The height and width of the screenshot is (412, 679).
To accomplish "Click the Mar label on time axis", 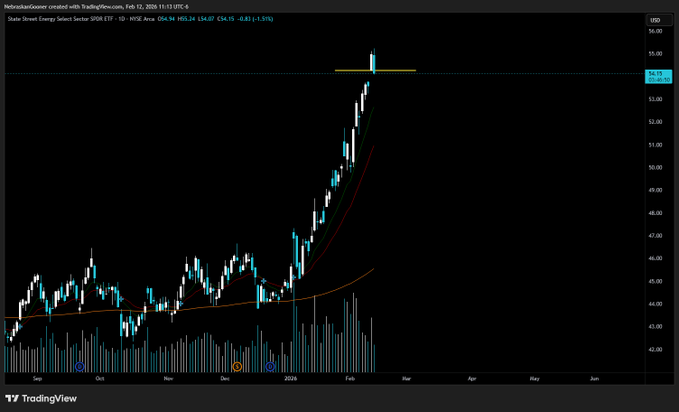I will pyautogui.click(x=408, y=379).
